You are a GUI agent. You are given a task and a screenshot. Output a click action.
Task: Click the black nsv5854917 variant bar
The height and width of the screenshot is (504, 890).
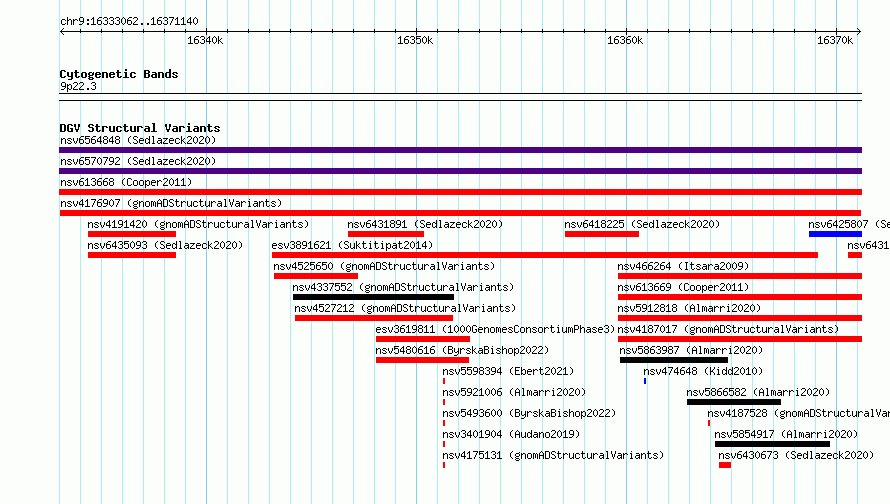tap(773, 444)
